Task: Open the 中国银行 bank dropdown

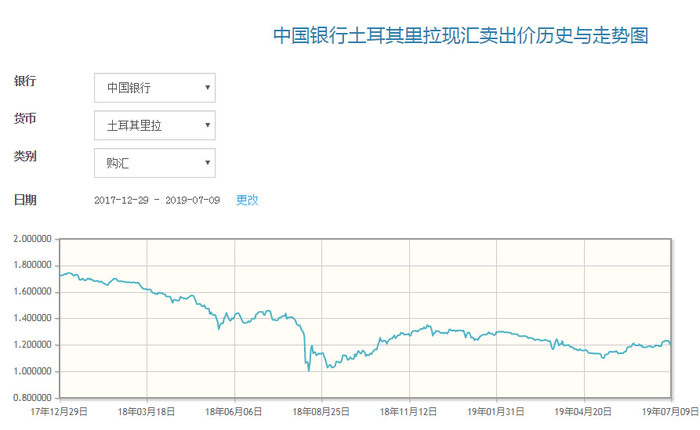Action: 154,88
